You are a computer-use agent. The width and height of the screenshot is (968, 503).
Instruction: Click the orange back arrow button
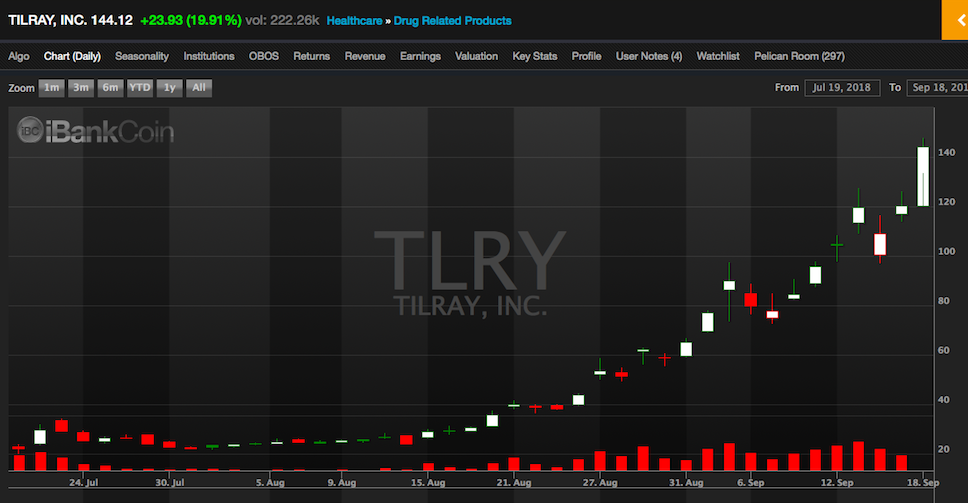click(x=954, y=20)
